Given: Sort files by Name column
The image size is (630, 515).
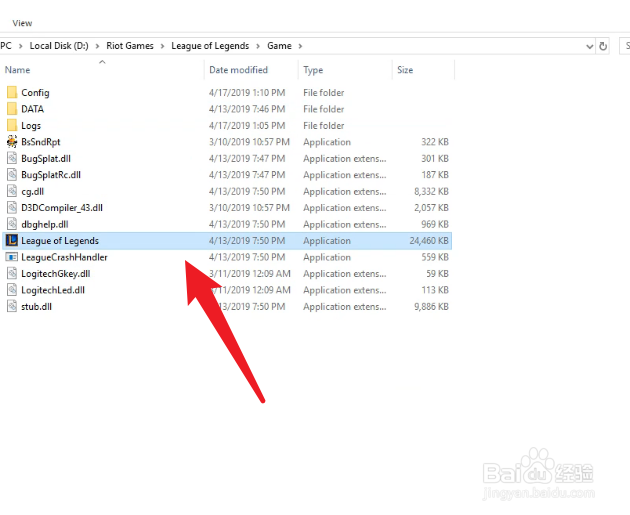Looking at the screenshot, I should pos(17,70).
